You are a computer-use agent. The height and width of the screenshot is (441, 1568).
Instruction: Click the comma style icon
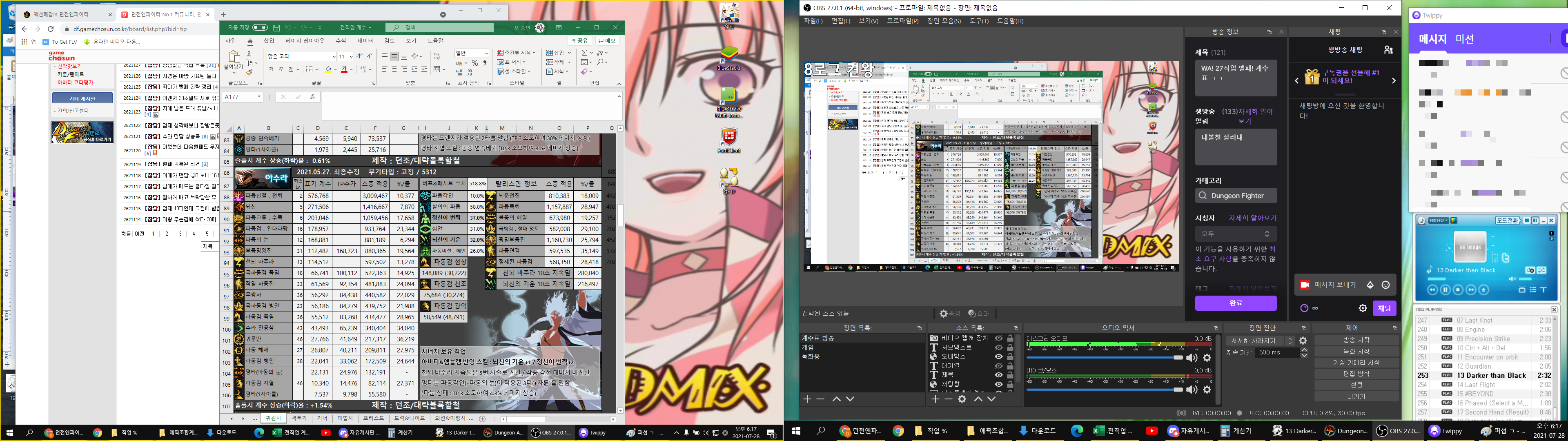485,63
